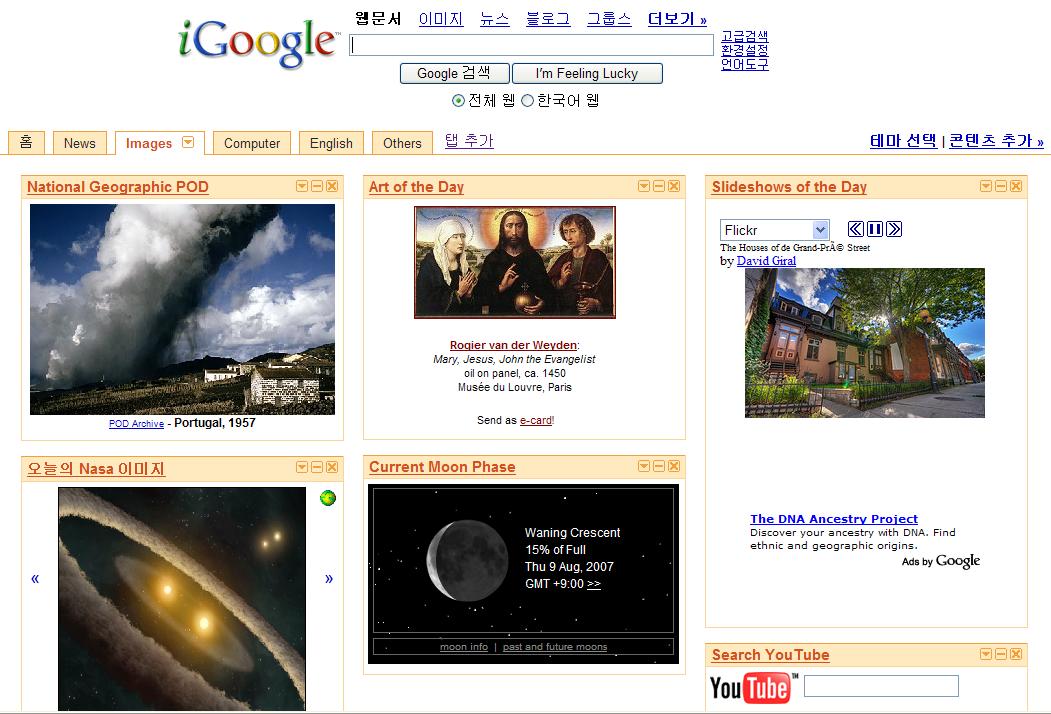The image size is (1051, 714).
Task: Select the Images tab
Action: pyautogui.click(x=149, y=143)
